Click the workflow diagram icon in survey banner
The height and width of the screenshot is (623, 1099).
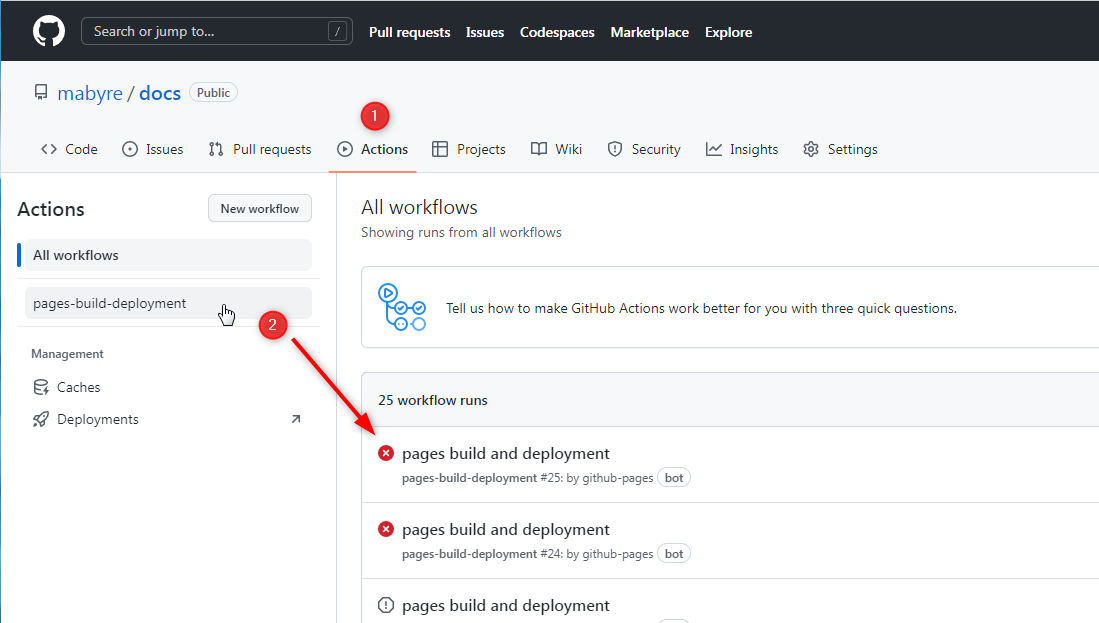tap(402, 307)
